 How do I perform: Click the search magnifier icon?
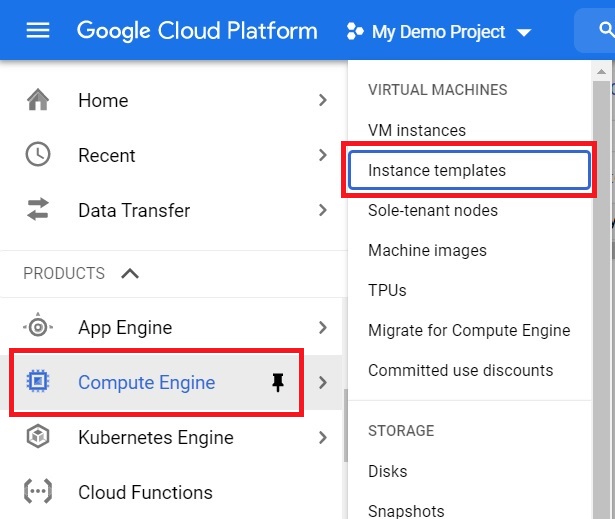pos(606,29)
